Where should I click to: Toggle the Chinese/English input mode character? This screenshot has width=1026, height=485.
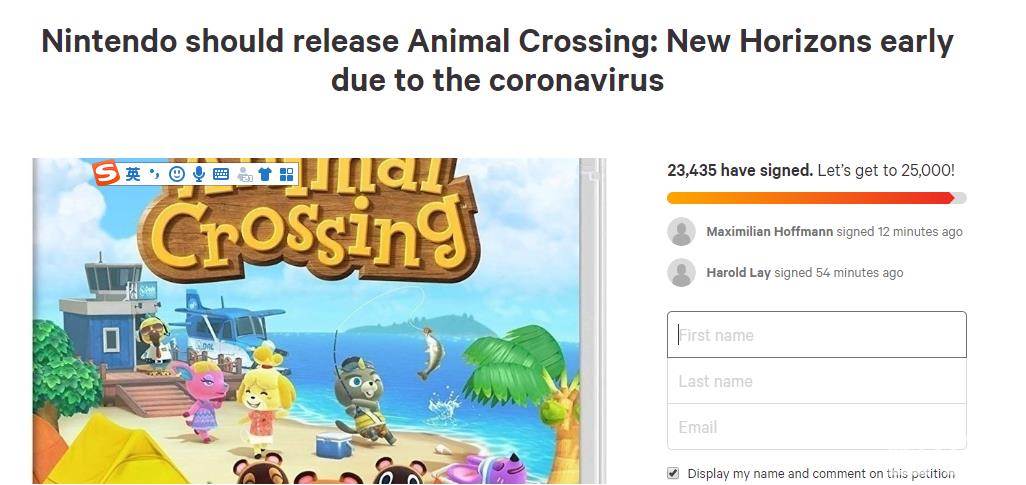coord(133,174)
